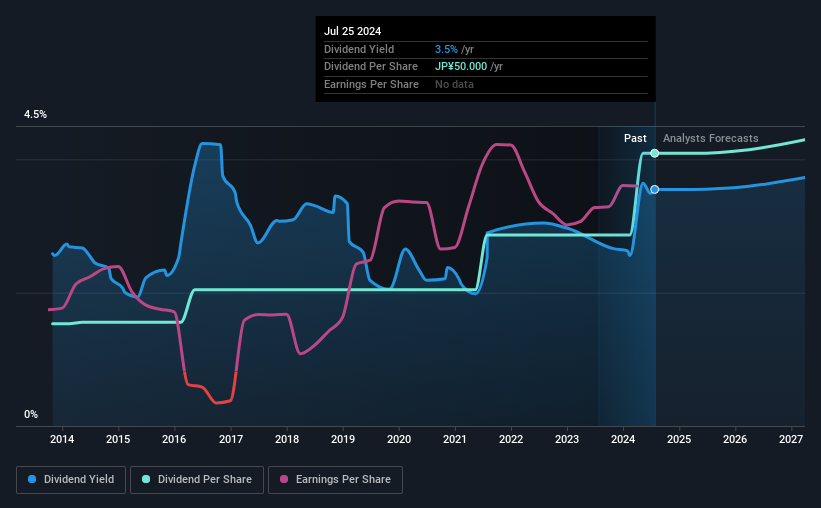Click the 0% y-axis label
821x508 pixels.
(31, 414)
